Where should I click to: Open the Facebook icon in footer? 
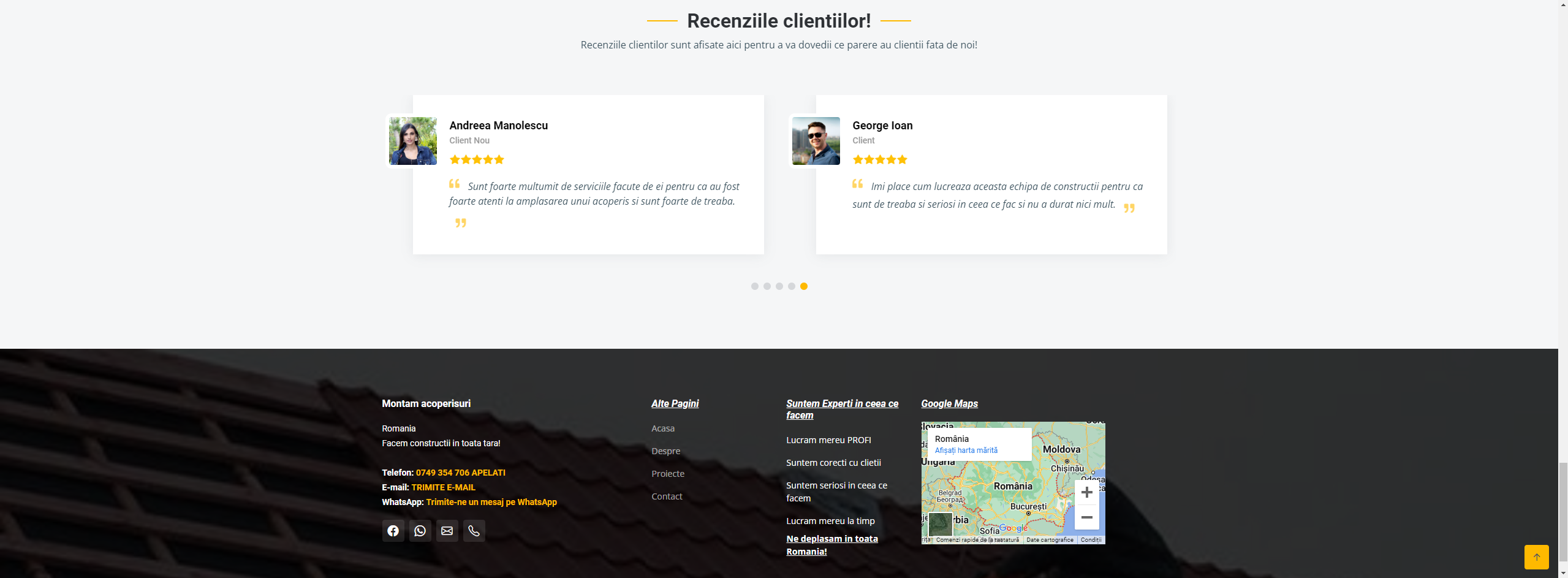click(393, 531)
